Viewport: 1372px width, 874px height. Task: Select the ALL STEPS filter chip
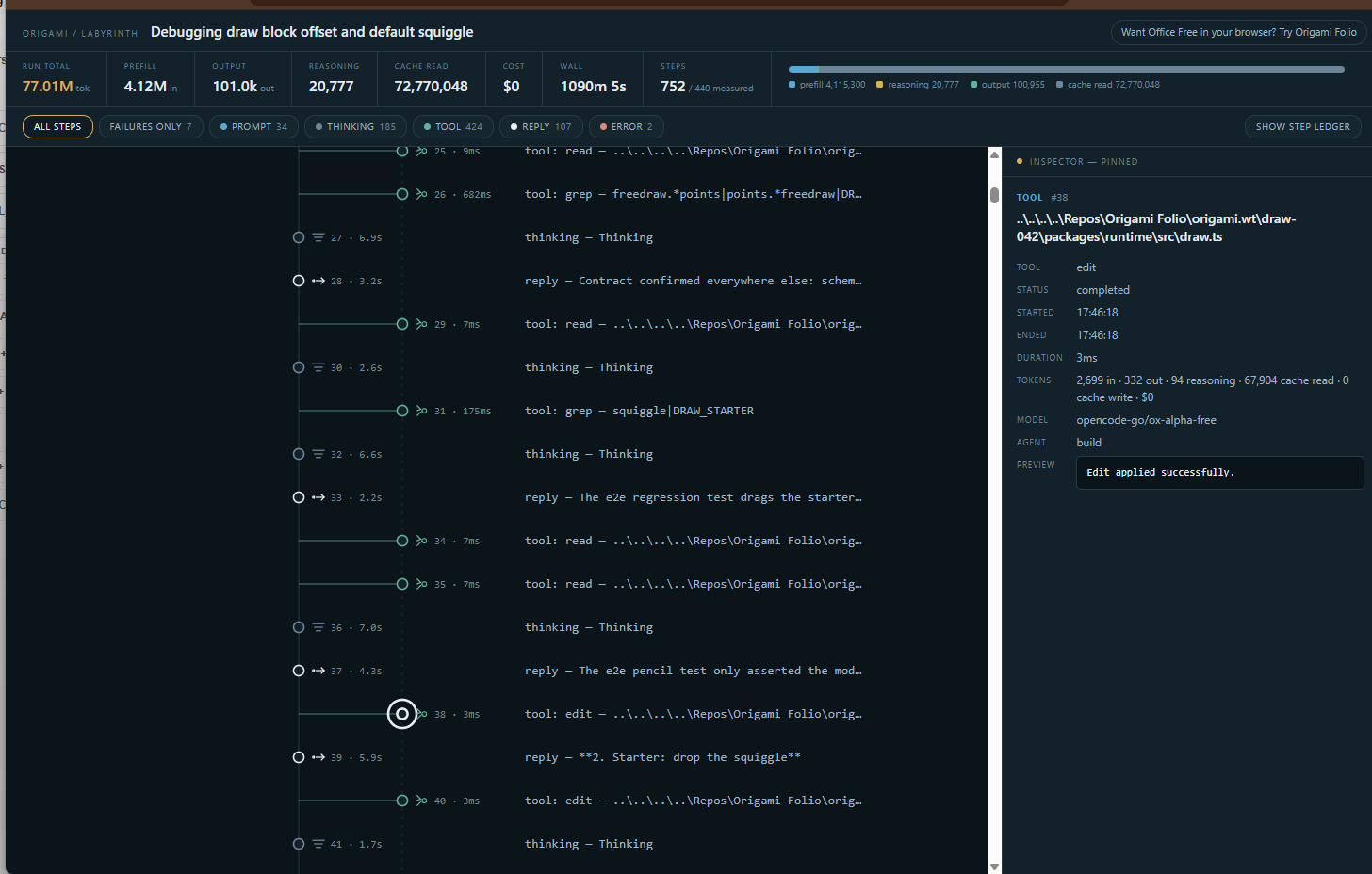57,126
